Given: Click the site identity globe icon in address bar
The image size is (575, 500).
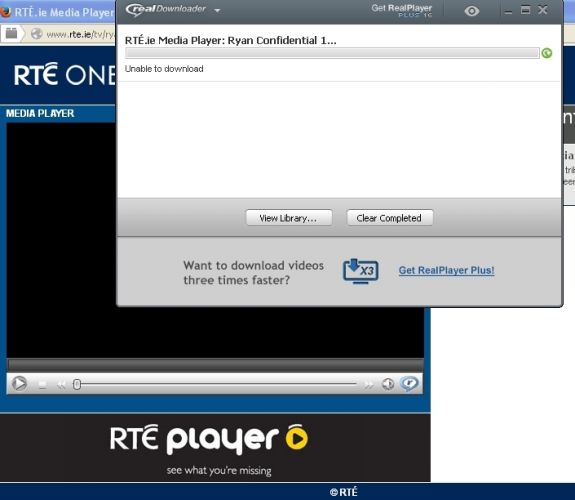Looking at the screenshot, I should [x=36, y=34].
